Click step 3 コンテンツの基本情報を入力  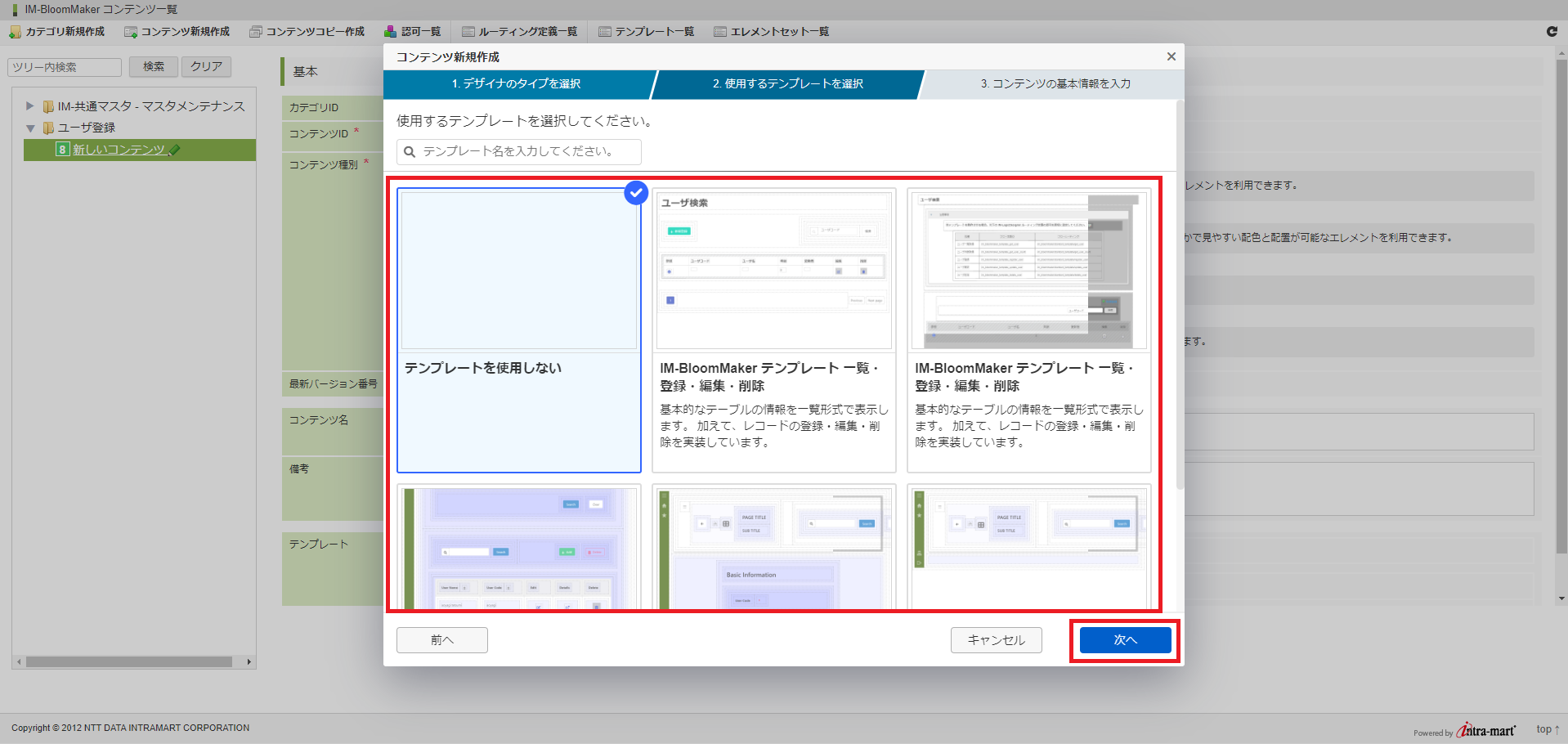pyautogui.click(x=1055, y=84)
